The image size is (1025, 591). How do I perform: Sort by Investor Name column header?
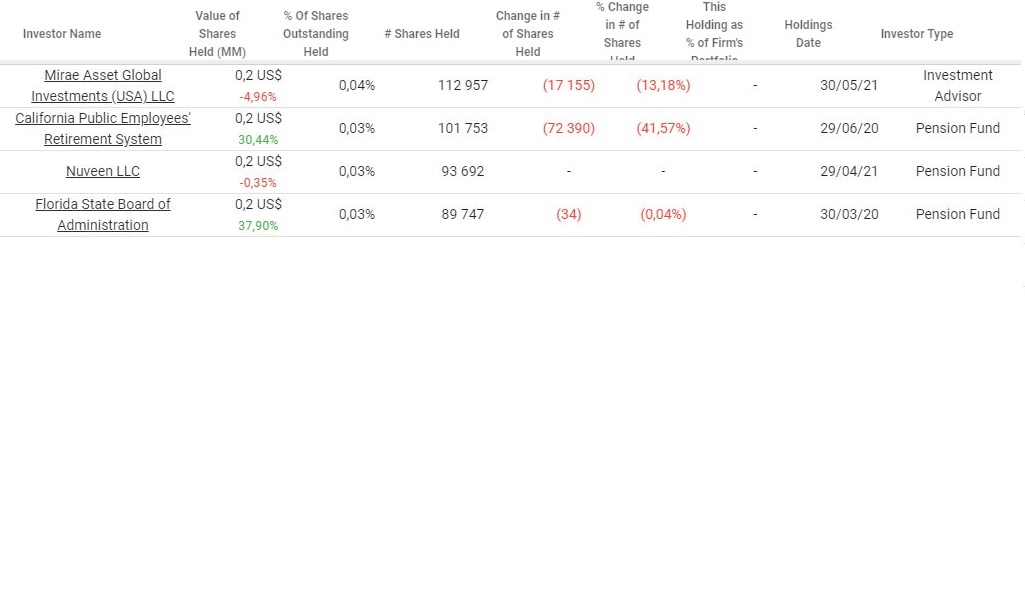62,34
